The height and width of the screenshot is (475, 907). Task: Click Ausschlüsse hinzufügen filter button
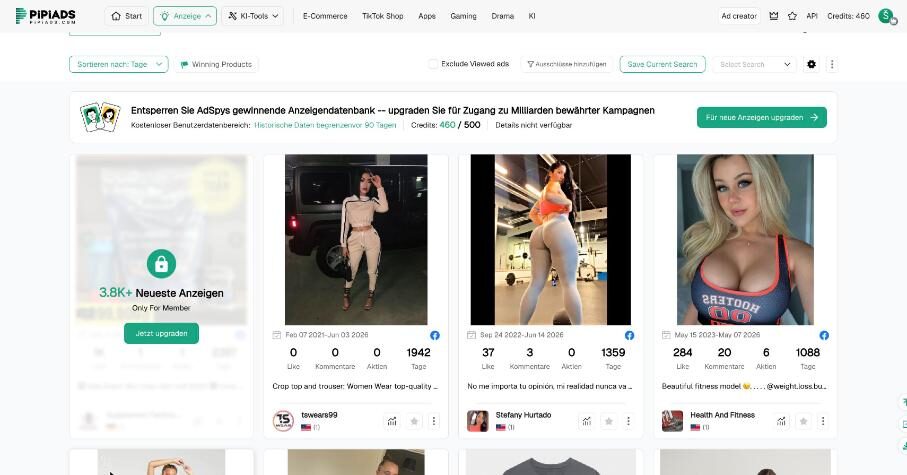tap(566, 64)
